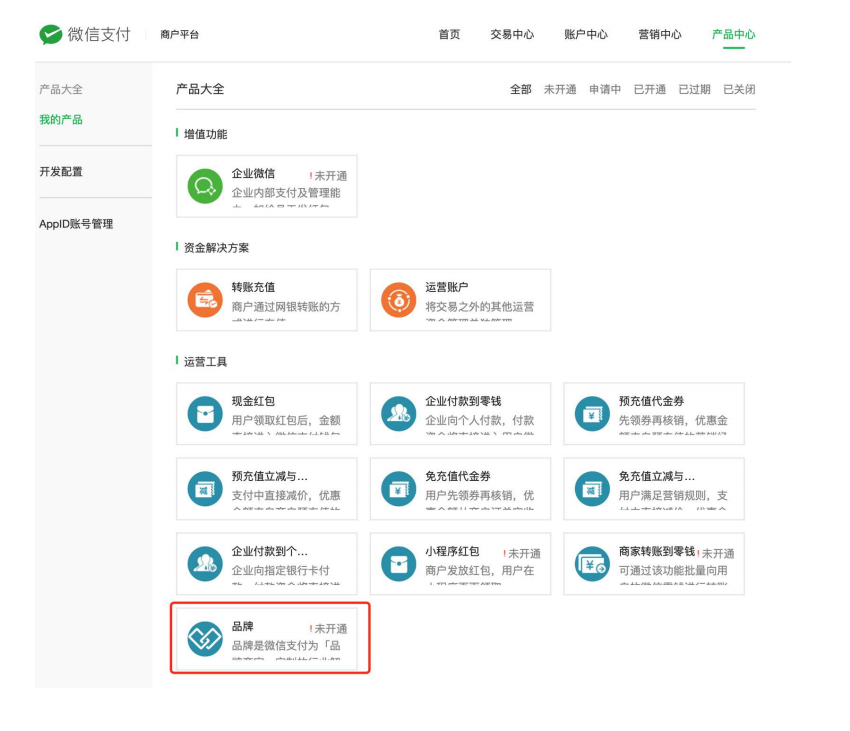Click the 企业付款到个… people icon
Viewport: 850px width, 731px height.
pos(205,564)
